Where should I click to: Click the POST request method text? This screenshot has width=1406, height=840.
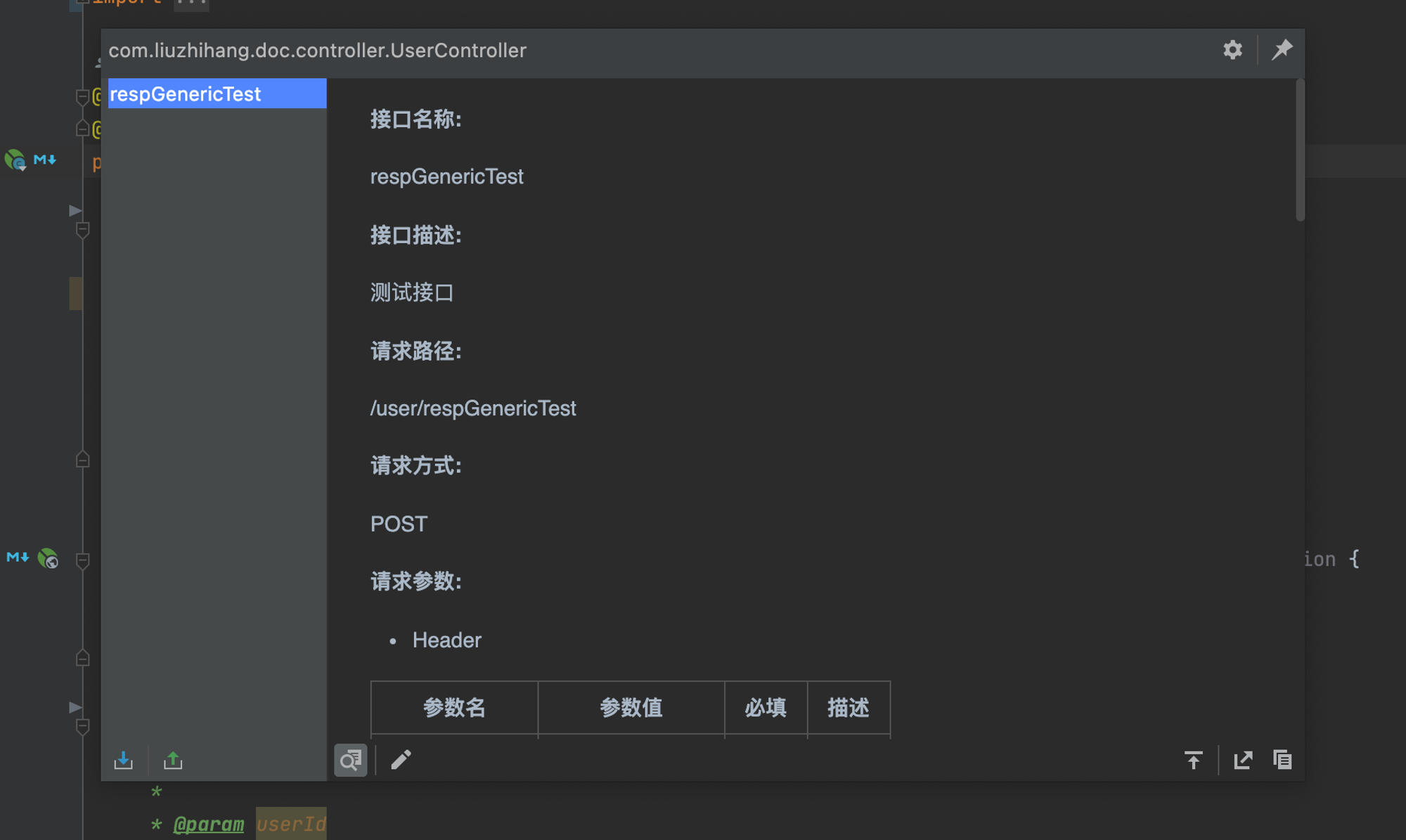[x=399, y=524]
